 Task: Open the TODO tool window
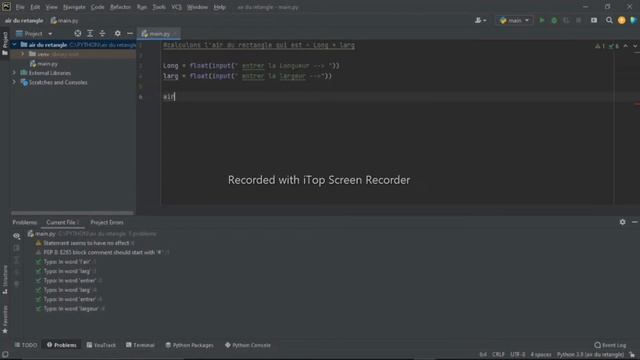coord(26,345)
